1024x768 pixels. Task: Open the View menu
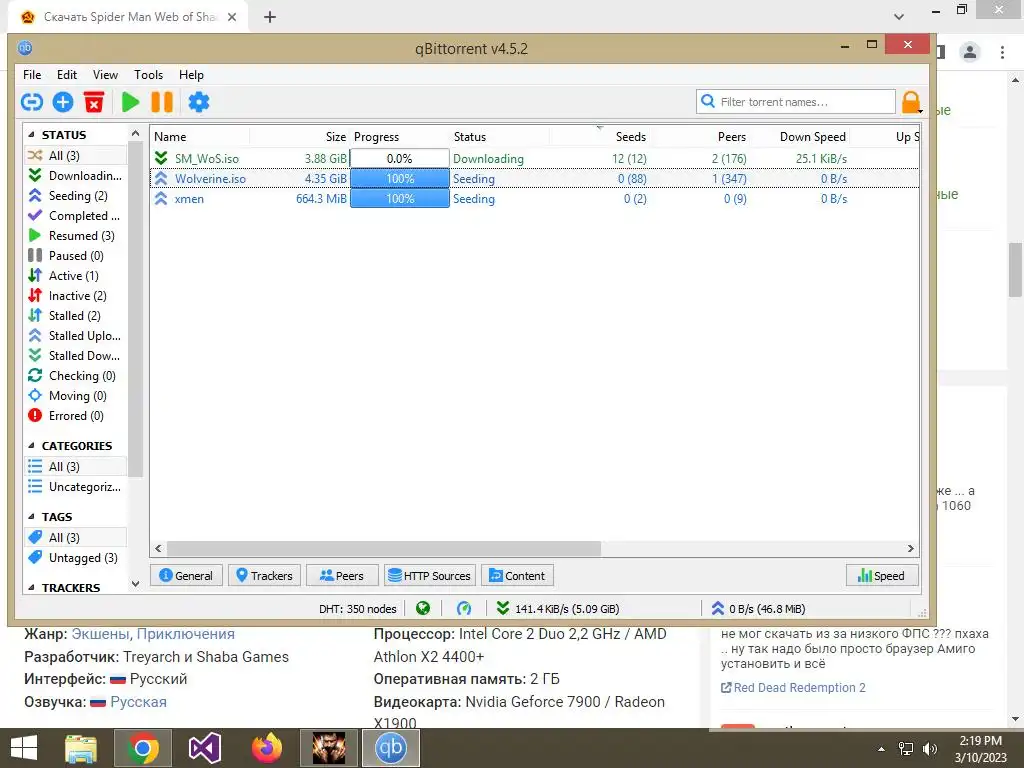[x=105, y=75]
